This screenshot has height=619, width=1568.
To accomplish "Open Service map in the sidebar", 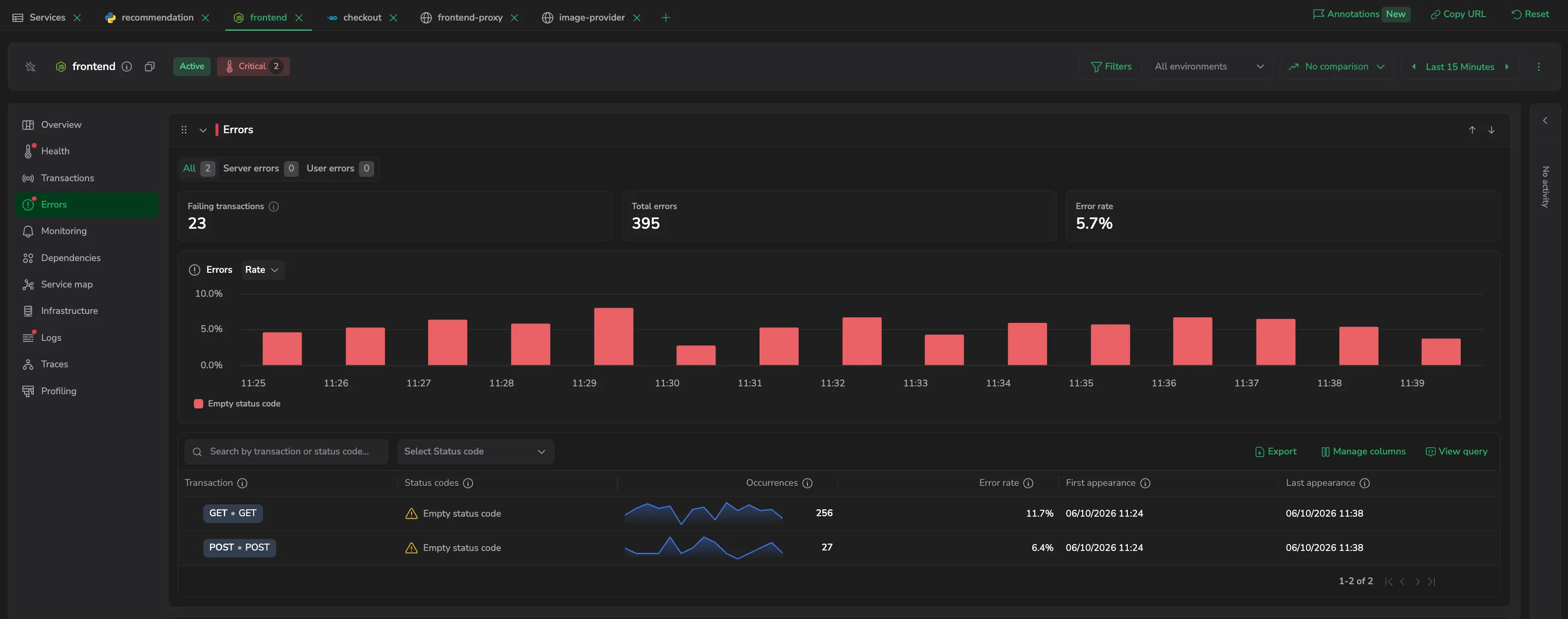I will click(x=87, y=284).
